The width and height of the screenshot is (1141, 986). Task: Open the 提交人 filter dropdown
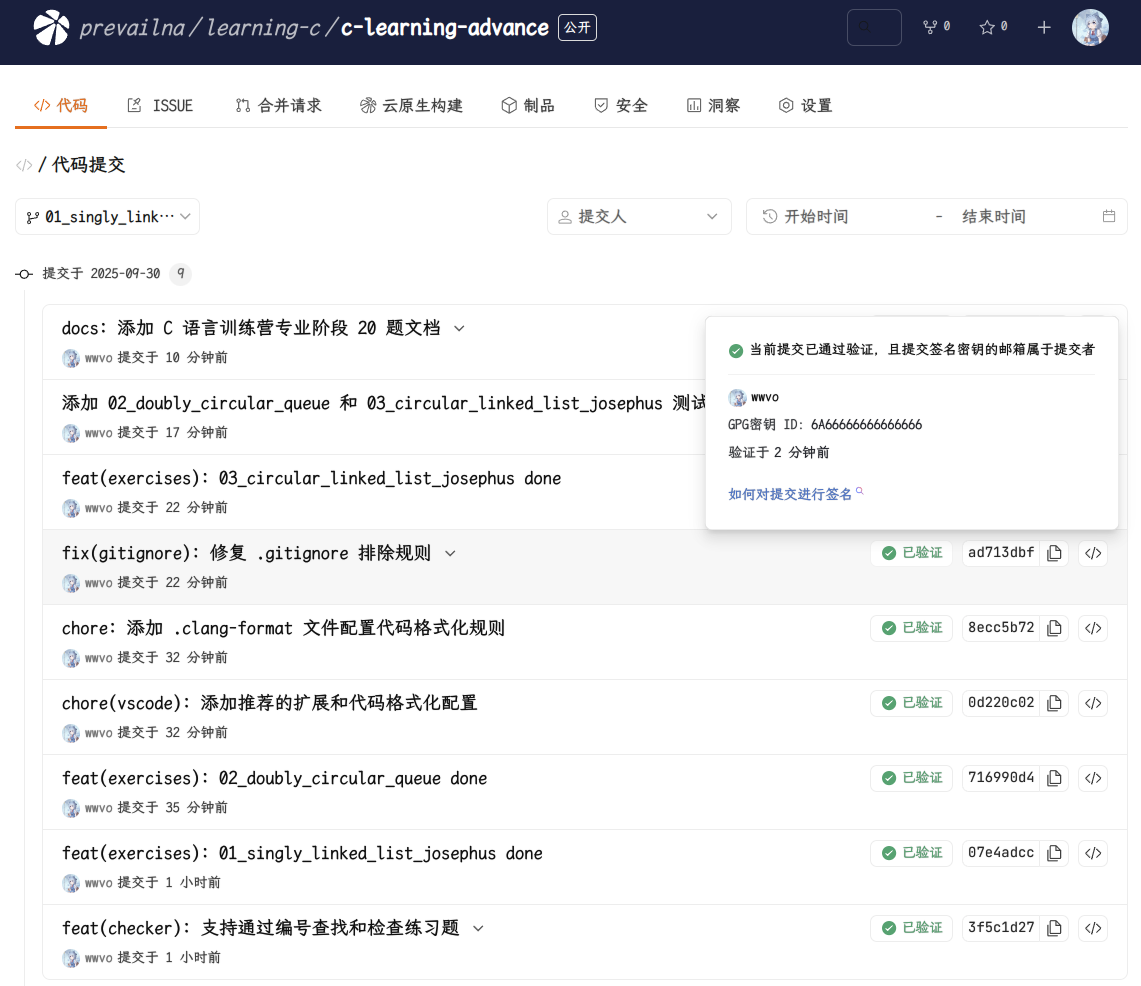tap(639, 216)
